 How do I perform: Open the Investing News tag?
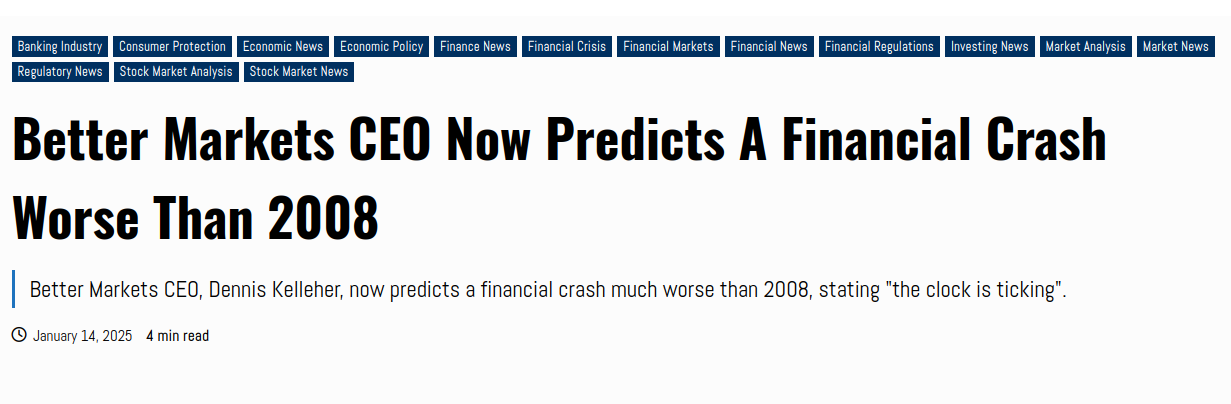tap(990, 47)
